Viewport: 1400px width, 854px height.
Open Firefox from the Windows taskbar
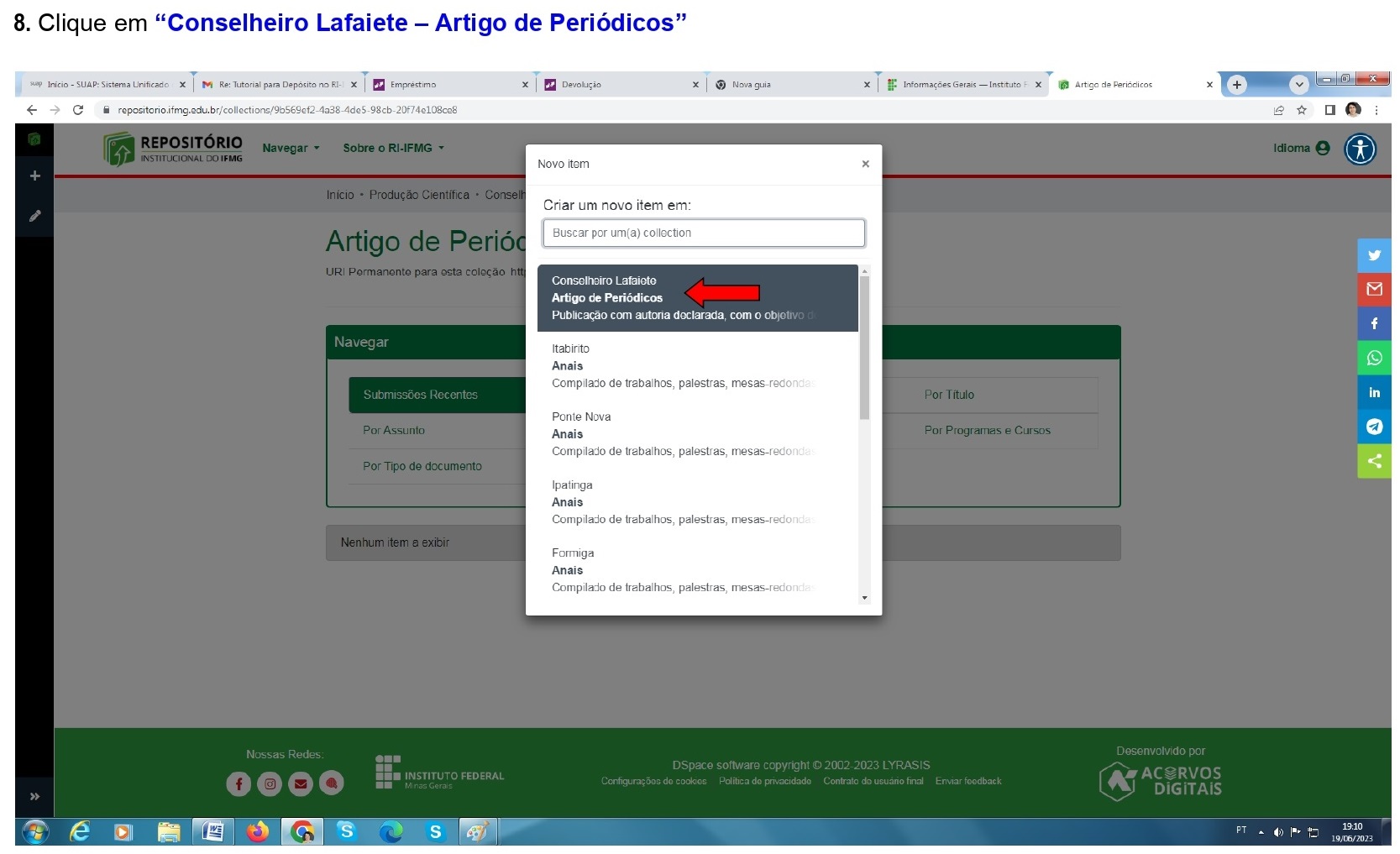pos(258,832)
